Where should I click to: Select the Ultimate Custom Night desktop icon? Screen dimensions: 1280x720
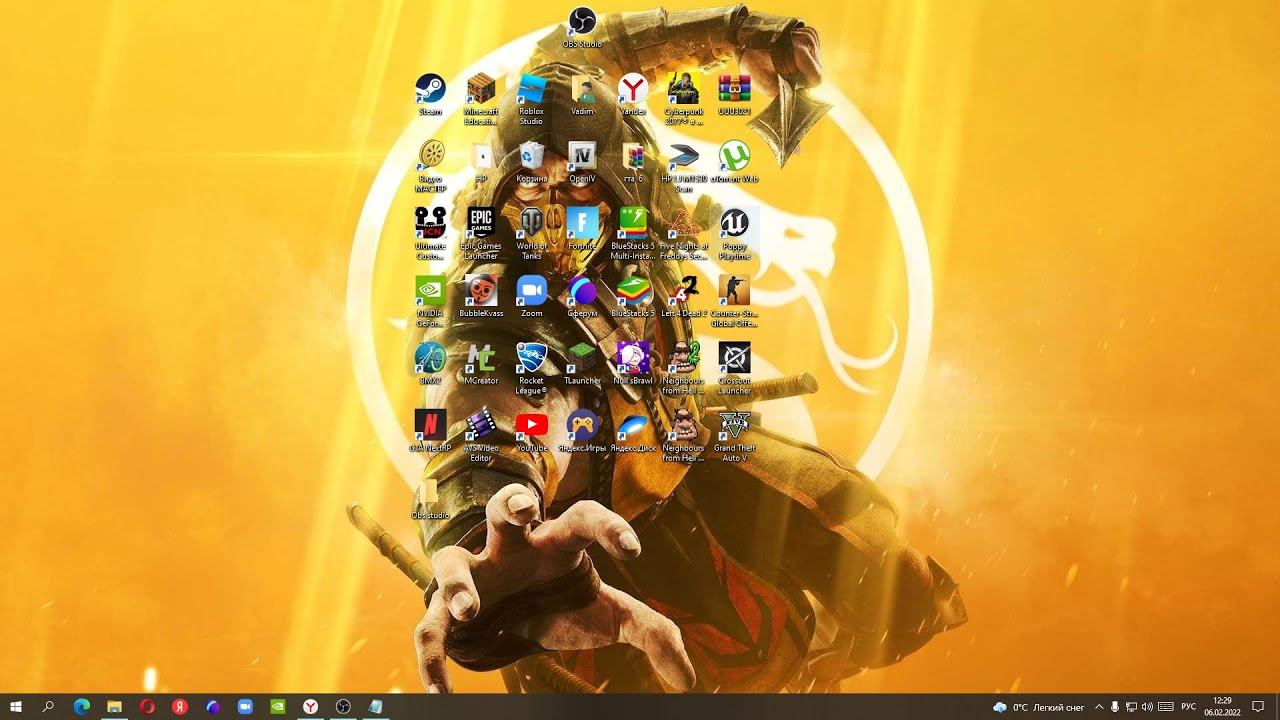[430, 233]
